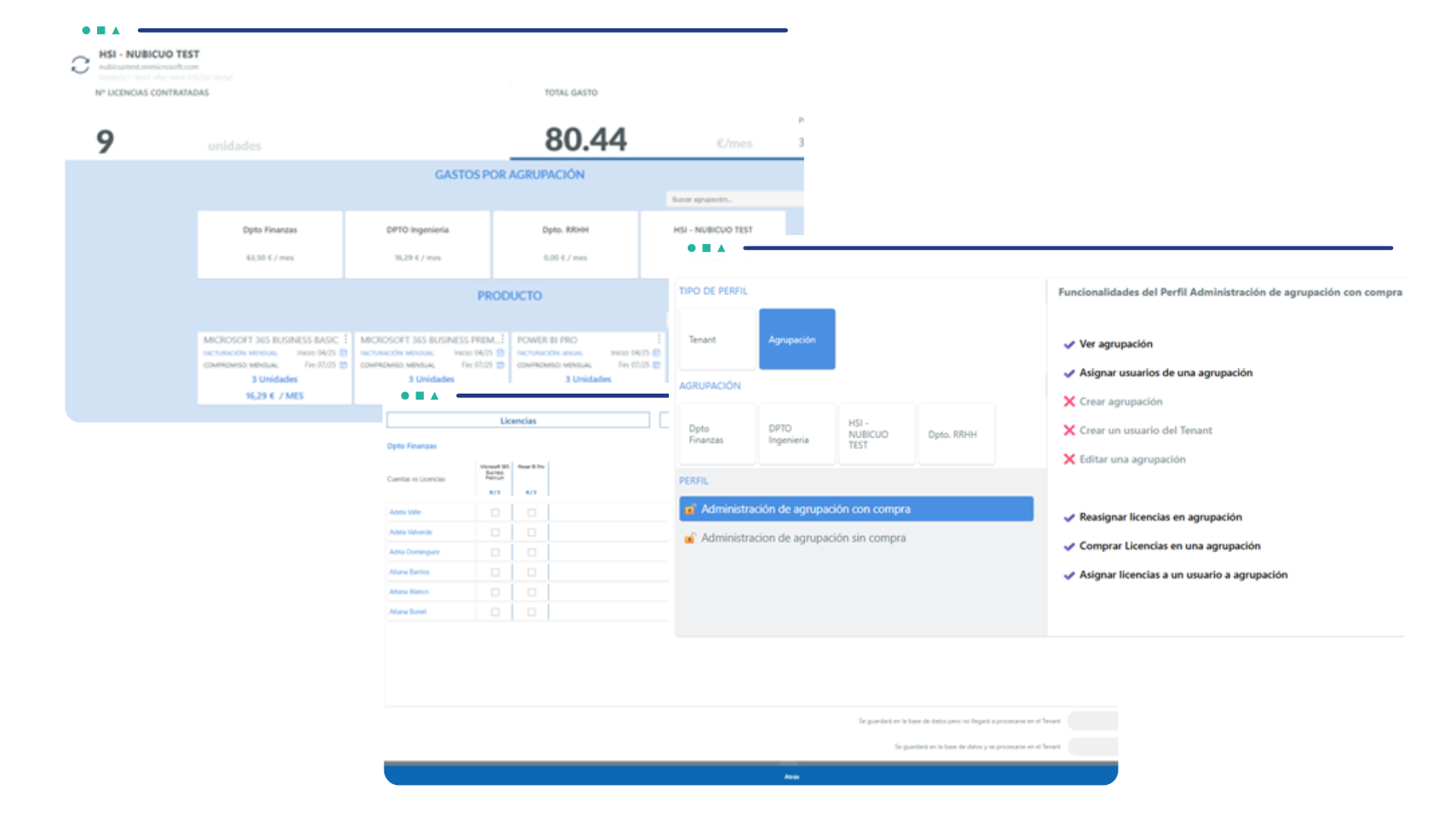Open three-dot menu on Microsoft 365 Business Premium card

coord(502,339)
